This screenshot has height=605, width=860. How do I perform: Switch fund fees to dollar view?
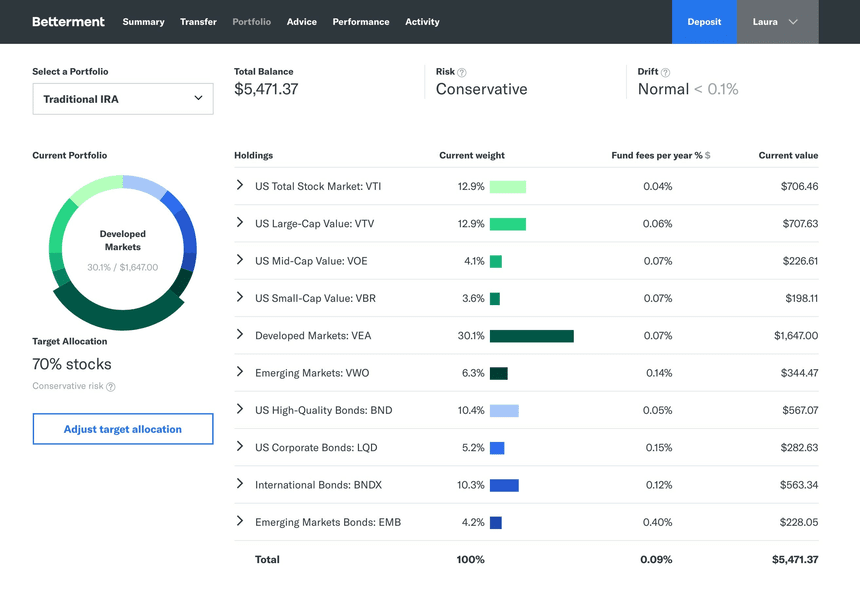coord(708,155)
